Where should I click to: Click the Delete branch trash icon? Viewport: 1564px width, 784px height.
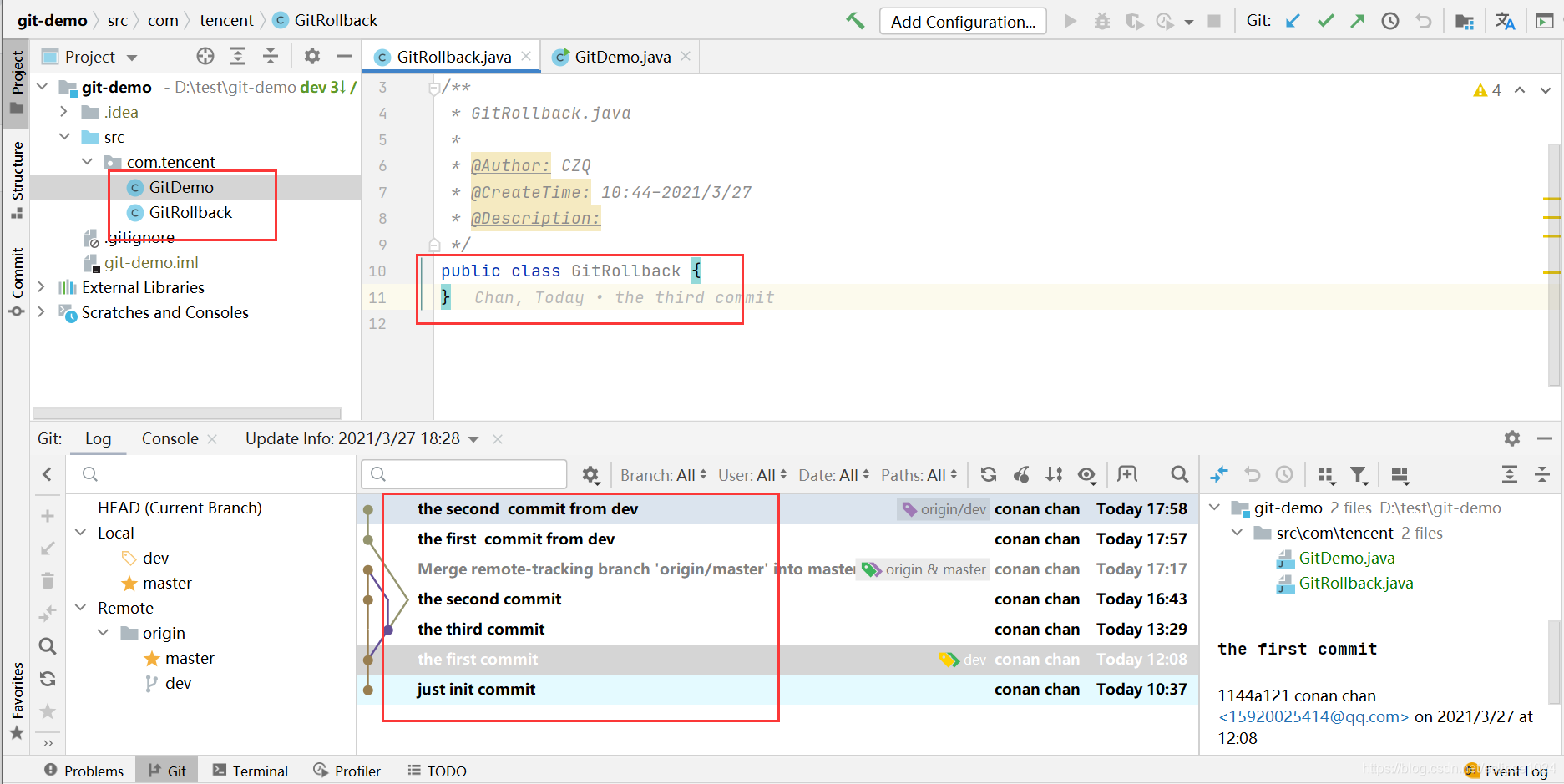point(48,580)
